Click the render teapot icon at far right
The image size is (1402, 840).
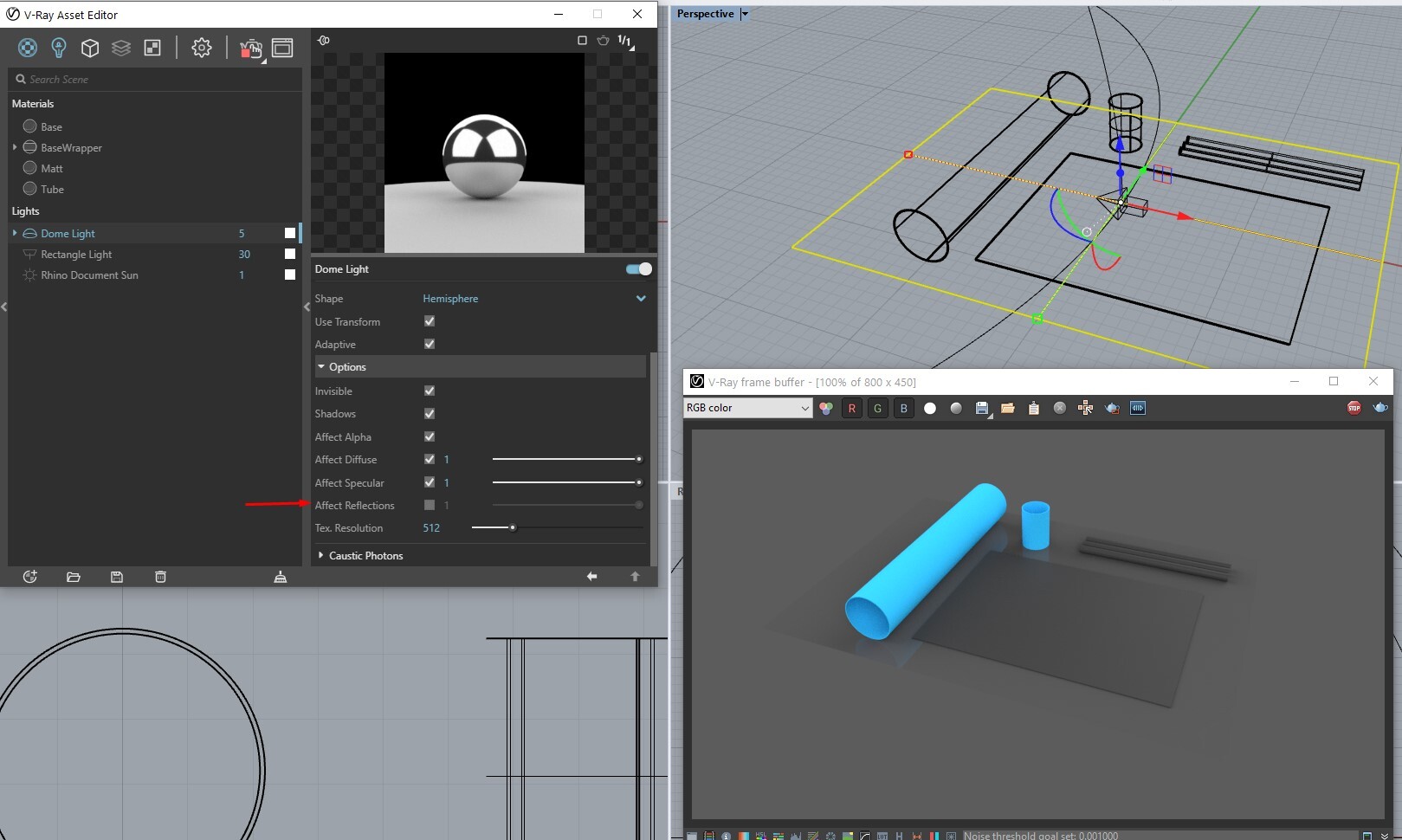click(x=1380, y=408)
